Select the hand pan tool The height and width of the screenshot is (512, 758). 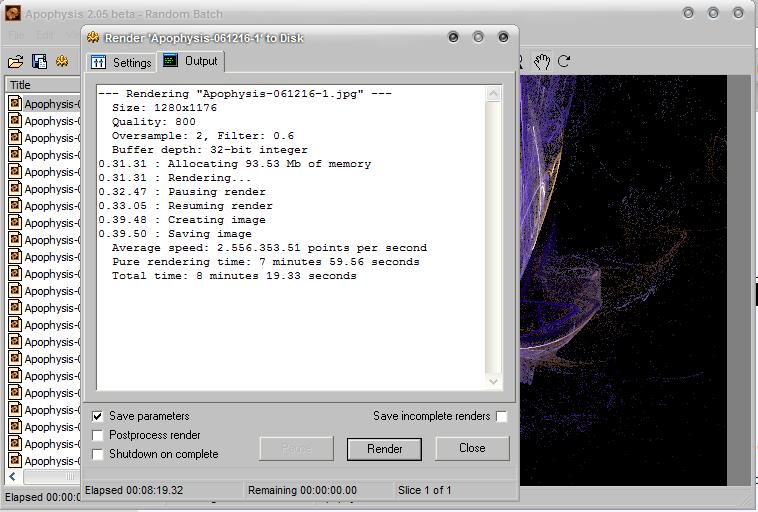click(542, 61)
